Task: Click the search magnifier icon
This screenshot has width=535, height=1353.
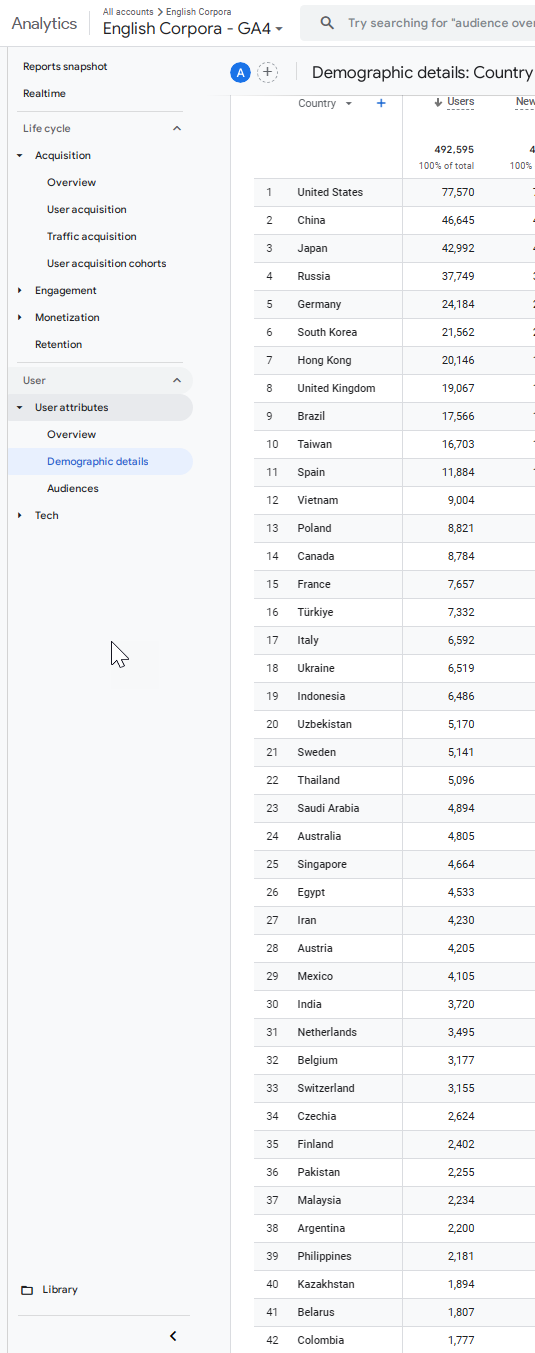Action: pyautogui.click(x=327, y=23)
